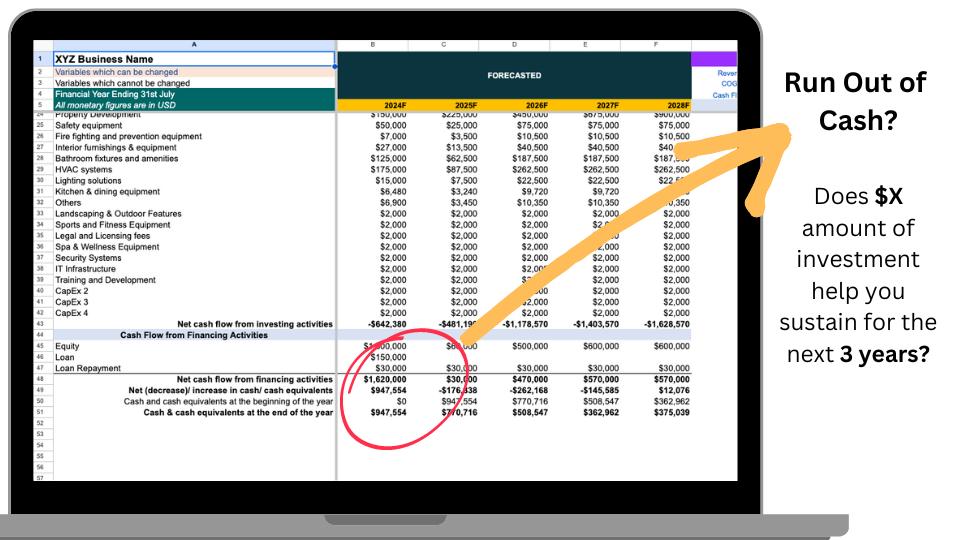960x540 pixels.
Task: Click the FORECASTED merged header
Action: pos(514,75)
